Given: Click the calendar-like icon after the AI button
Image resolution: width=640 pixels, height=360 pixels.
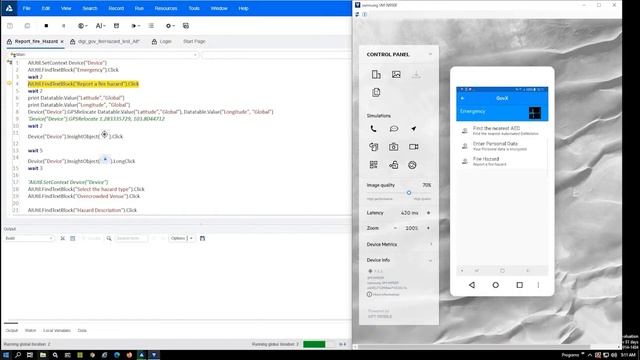Looking at the screenshot, I should [116, 26].
